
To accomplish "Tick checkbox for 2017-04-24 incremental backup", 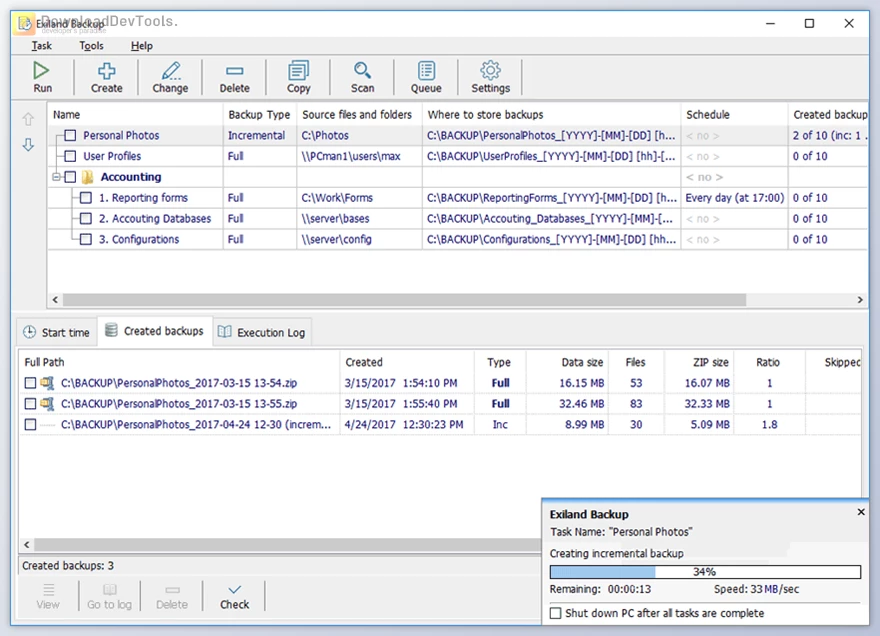I will (30, 424).
